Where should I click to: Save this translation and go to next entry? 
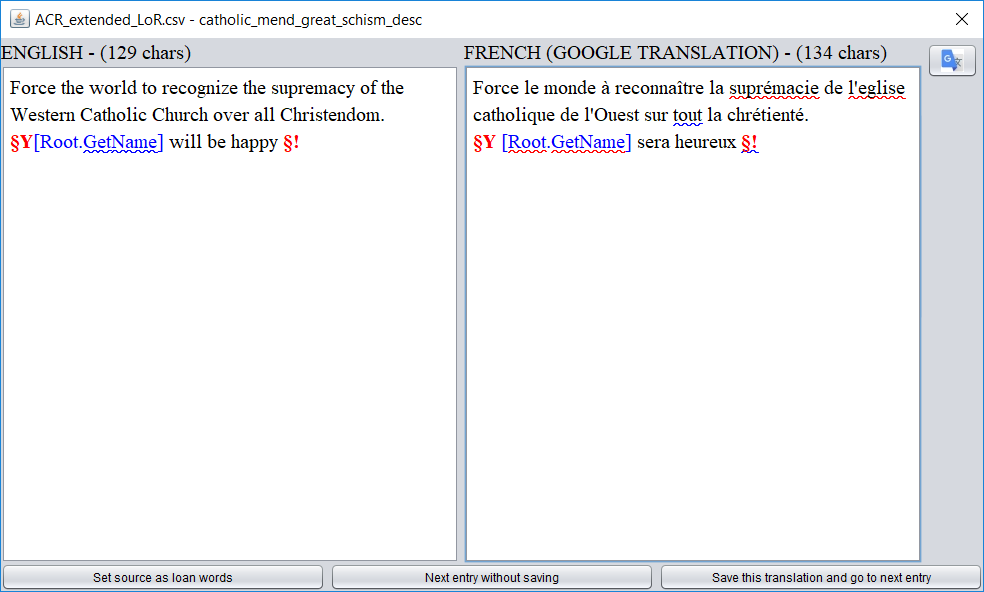(x=821, y=578)
